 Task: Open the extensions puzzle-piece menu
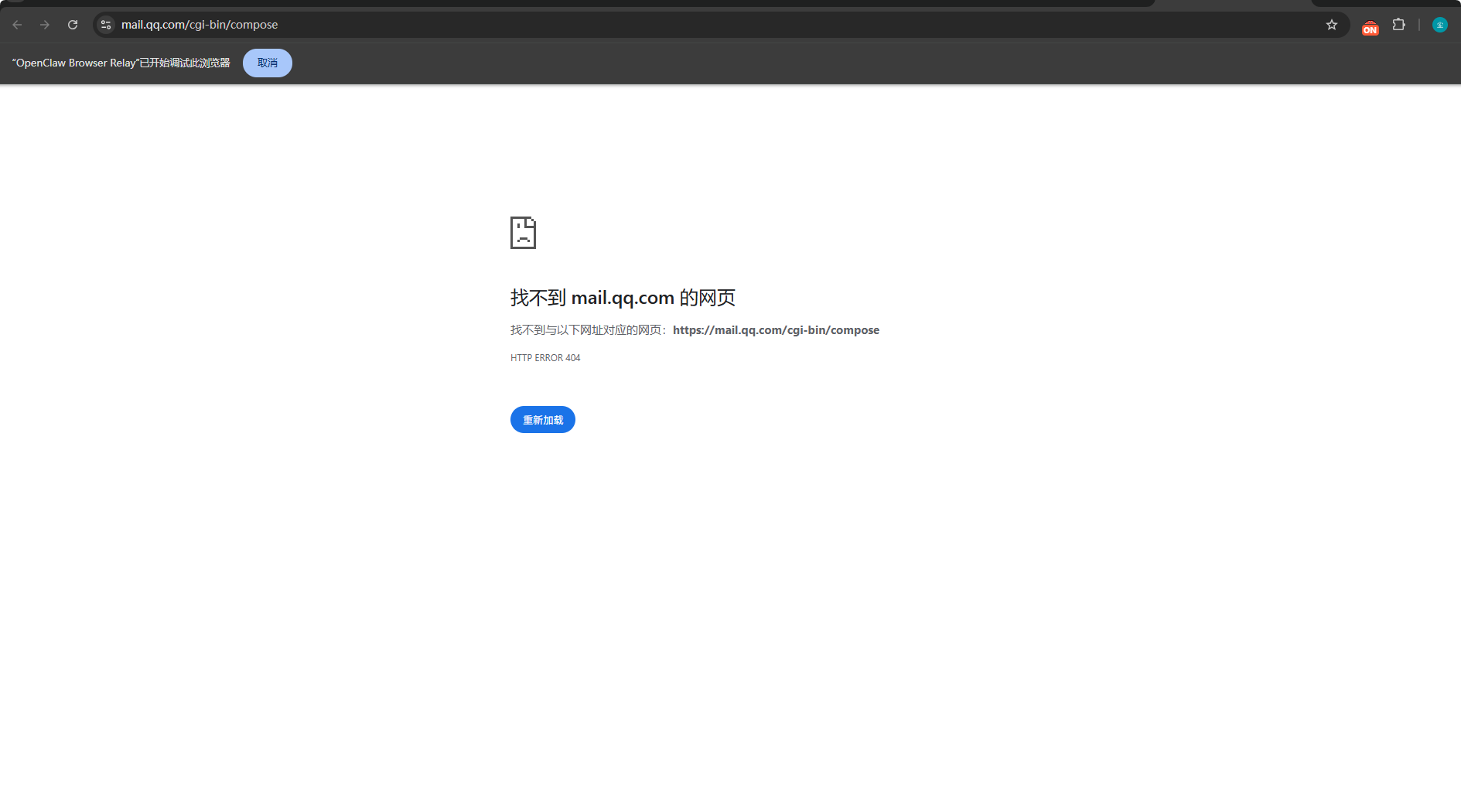click(1398, 24)
